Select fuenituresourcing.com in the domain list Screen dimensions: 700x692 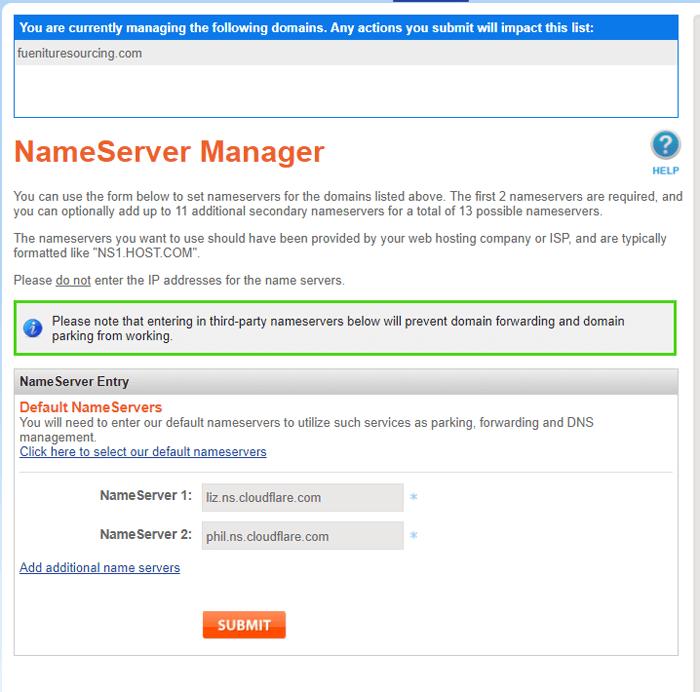346,53
